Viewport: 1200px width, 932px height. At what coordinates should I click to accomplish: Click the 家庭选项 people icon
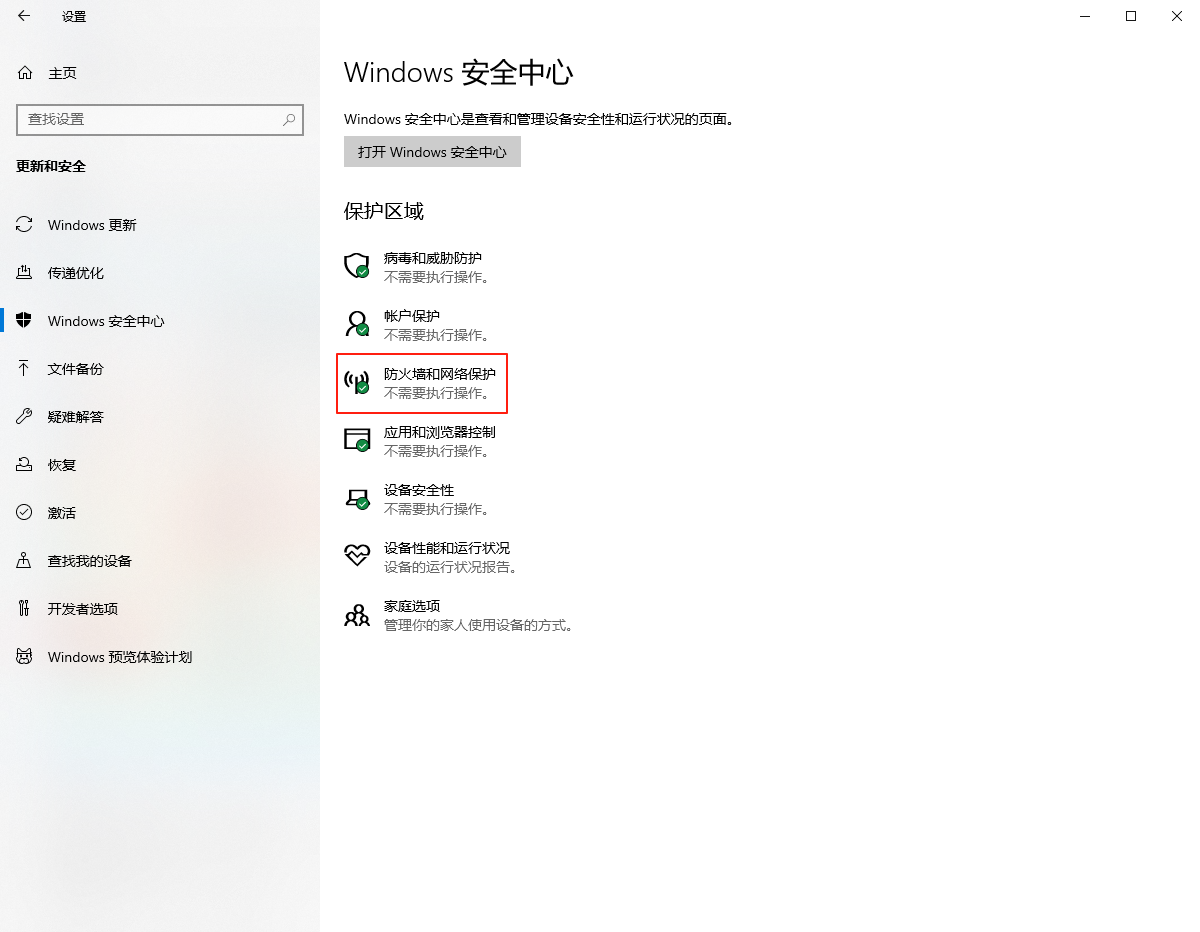pos(357,614)
